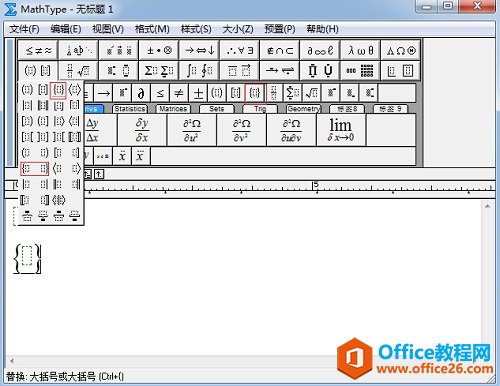Insert floor brackets template

(58, 105)
